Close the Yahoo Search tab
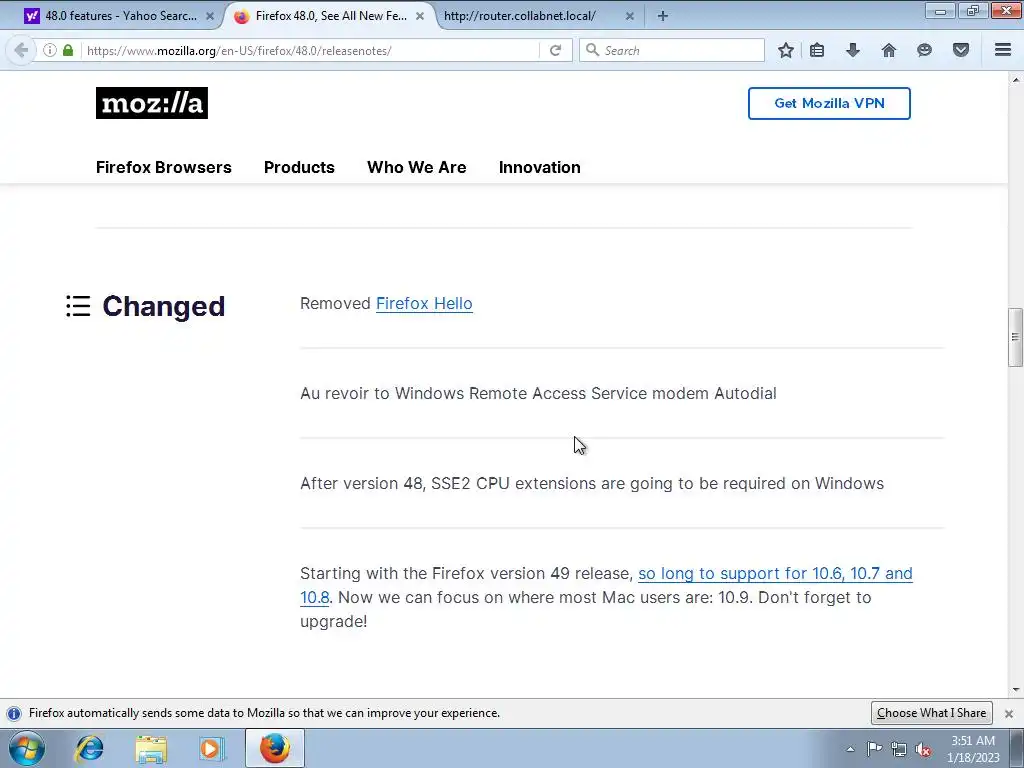Viewport: 1024px width, 768px height. pos(210,16)
